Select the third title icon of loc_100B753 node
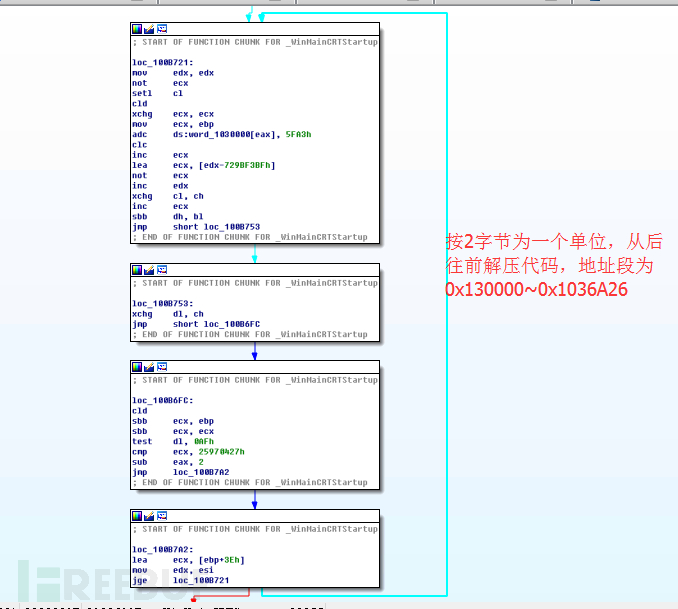678x609 pixels. coord(162,270)
